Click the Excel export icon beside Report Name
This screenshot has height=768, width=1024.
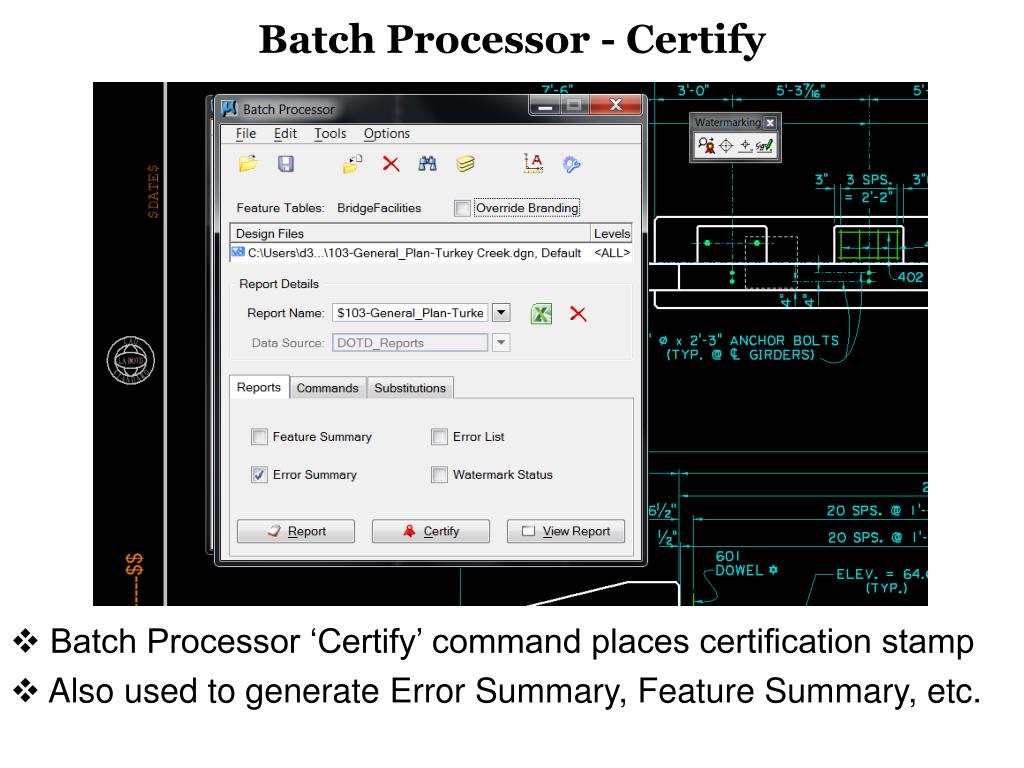pos(541,313)
